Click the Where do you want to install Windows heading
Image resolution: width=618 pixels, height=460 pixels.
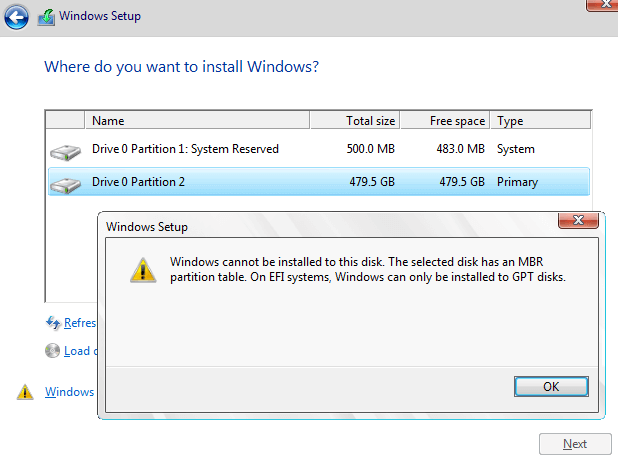pyautogui.click(x=181, y=67)
